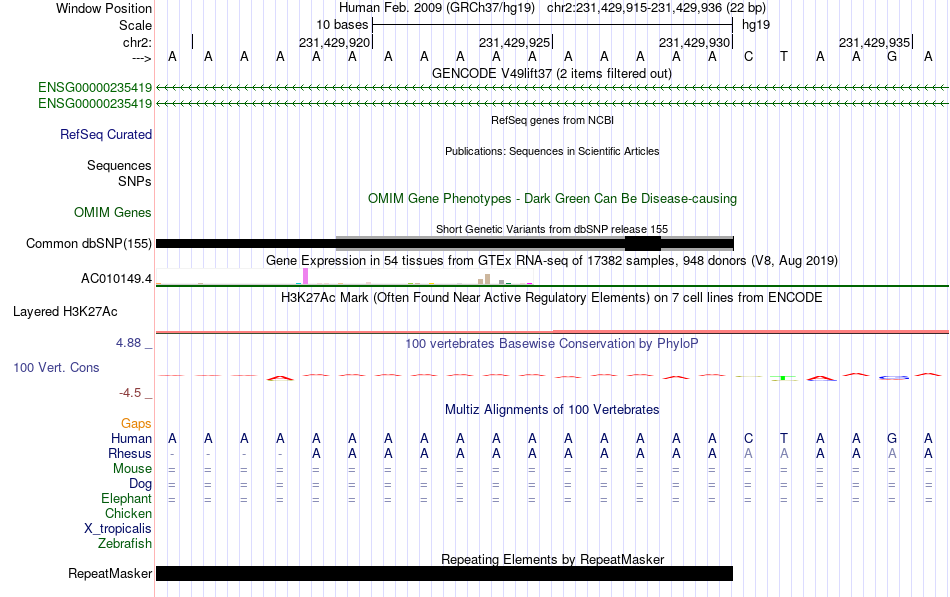Click the thick dbSNP variant block

pos(643,244)
